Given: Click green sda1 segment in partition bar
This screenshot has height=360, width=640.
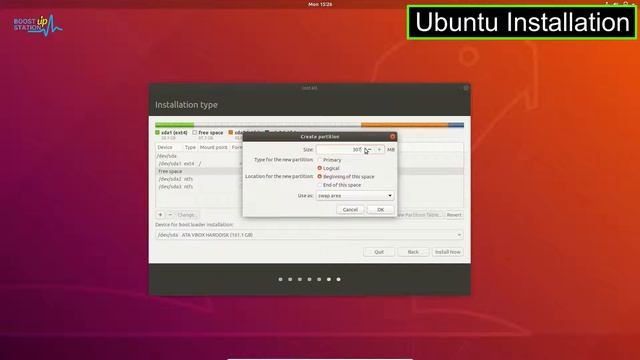Looking at the screenshot, I should pyautogui.click(x=175, y=125).
